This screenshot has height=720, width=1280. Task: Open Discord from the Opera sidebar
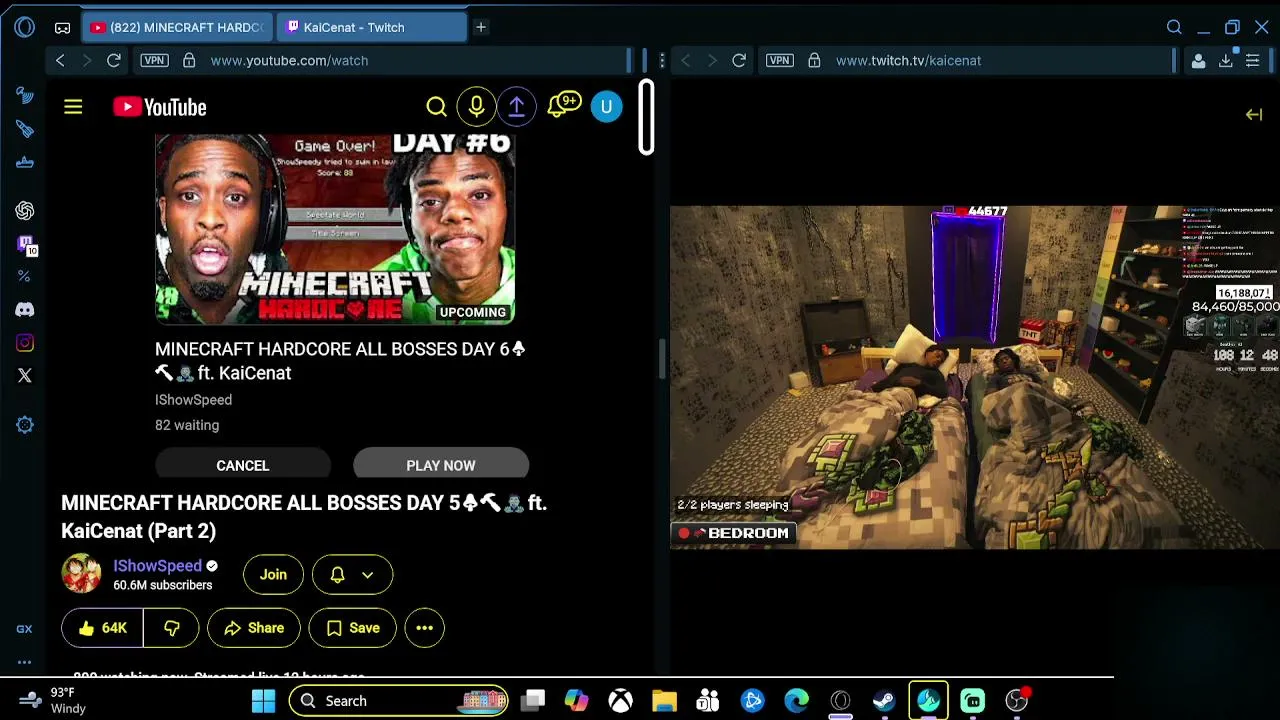pos(25,310)
